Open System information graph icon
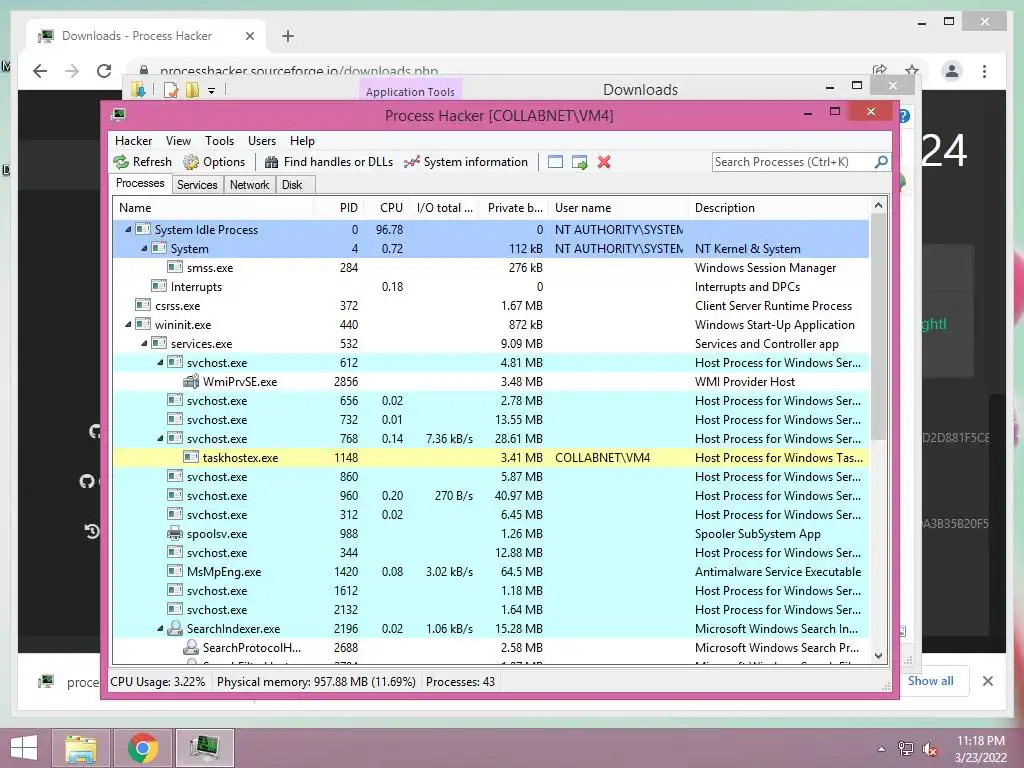This screenshot has width=1024, height=768. coord(411,162)
